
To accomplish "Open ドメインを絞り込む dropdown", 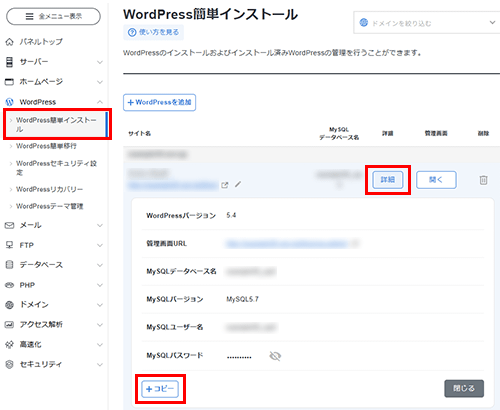I will point(427,23).
